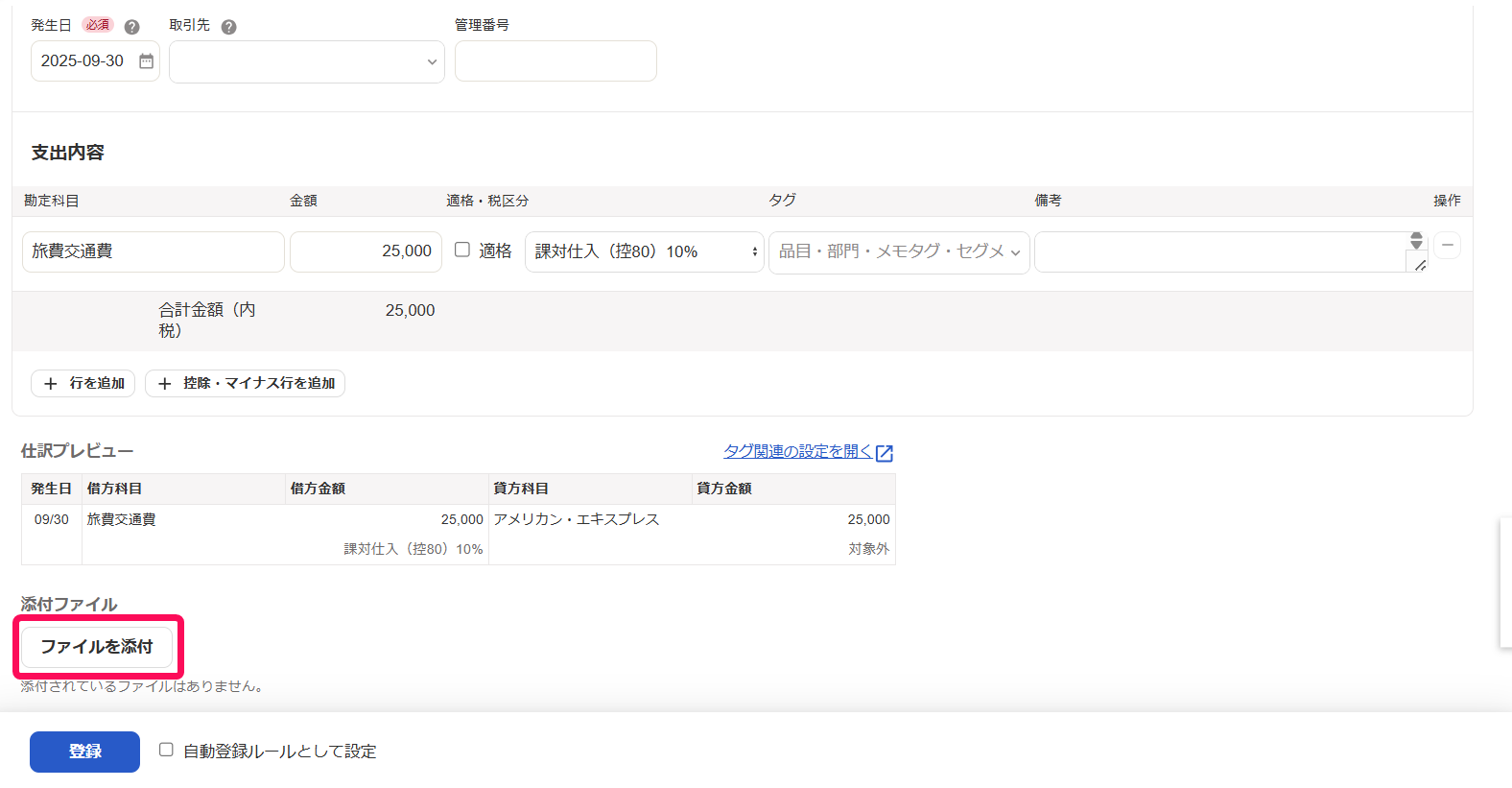Click 控除・マイナス行を追加 button
The width and height of the screenshot is (1512, 788).
click(245, 383)
